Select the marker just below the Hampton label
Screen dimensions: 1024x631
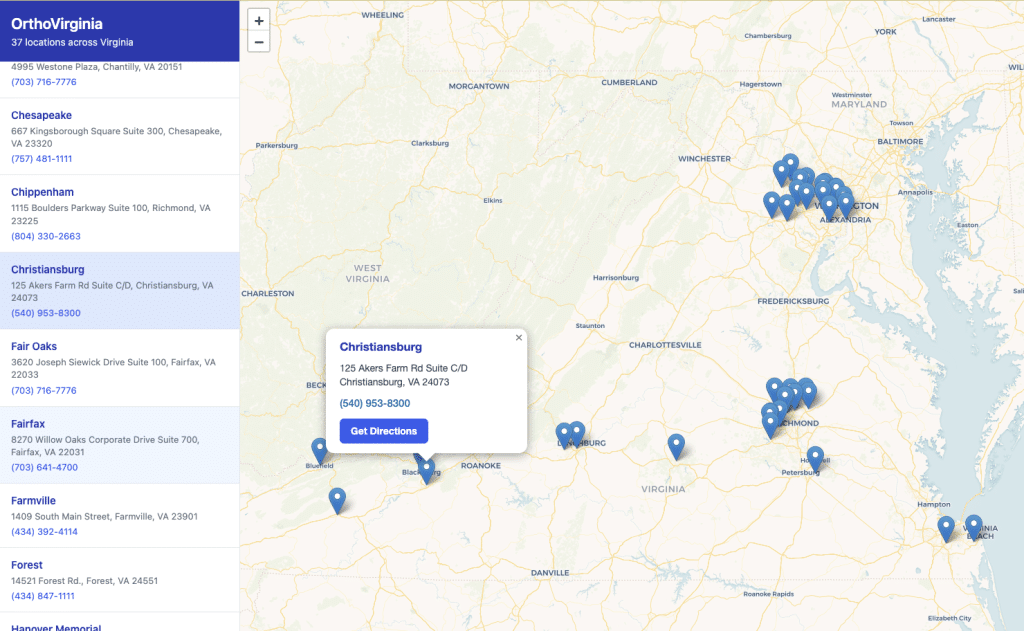[945, 527]
